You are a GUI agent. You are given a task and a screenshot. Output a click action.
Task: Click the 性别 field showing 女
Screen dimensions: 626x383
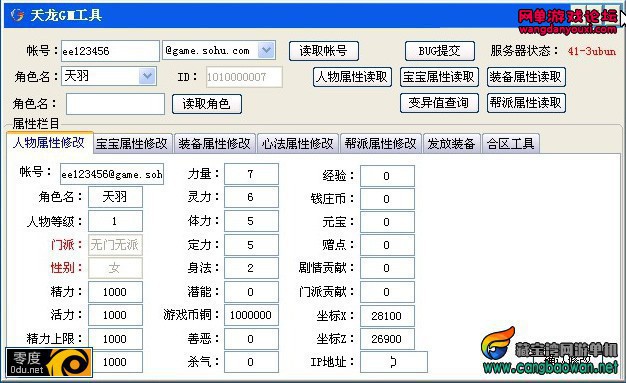tap(115, 268)
